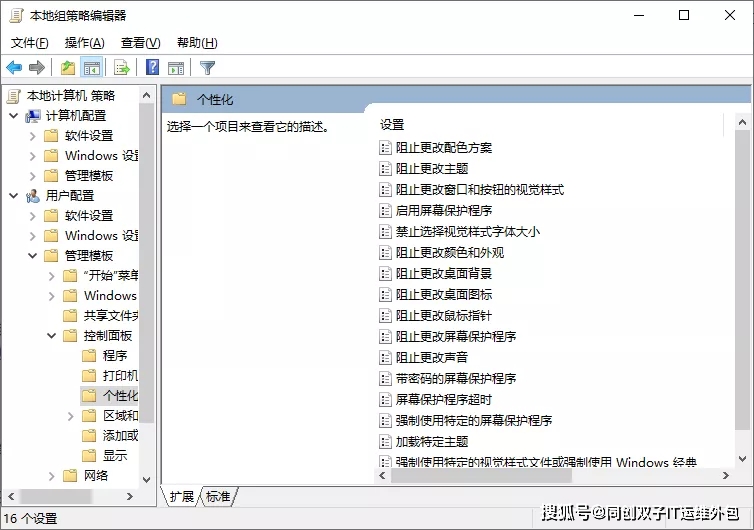Expand 软件设置 under 计算机配置

pyautogui.click(x=33, y=136)
